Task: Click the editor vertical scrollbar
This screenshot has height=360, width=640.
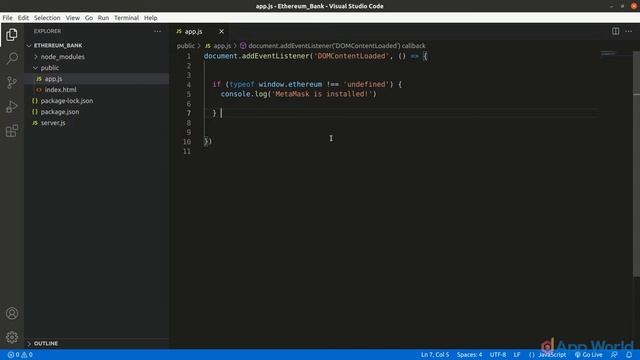Action: (636, 163)
